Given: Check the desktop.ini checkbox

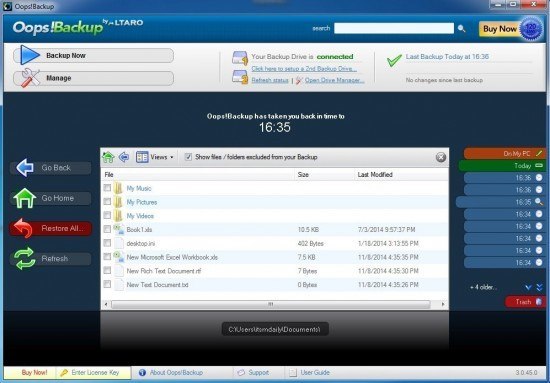Looking at the screenshot, I should point(107,243).
